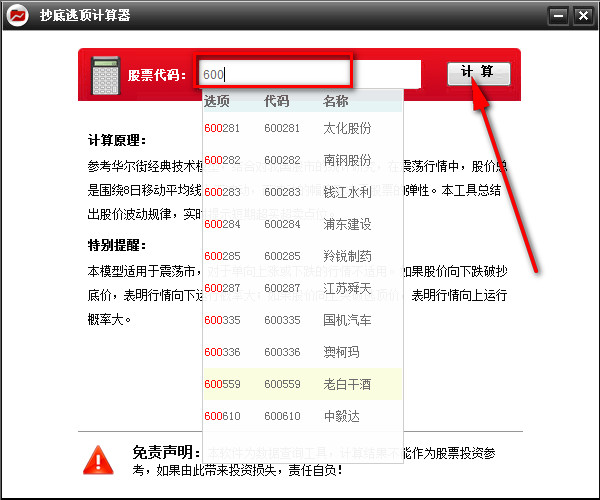Click the 选项 column header
The height and width of the screenshot is (500, 600).
pyautogui.click(x=217, y=101)
